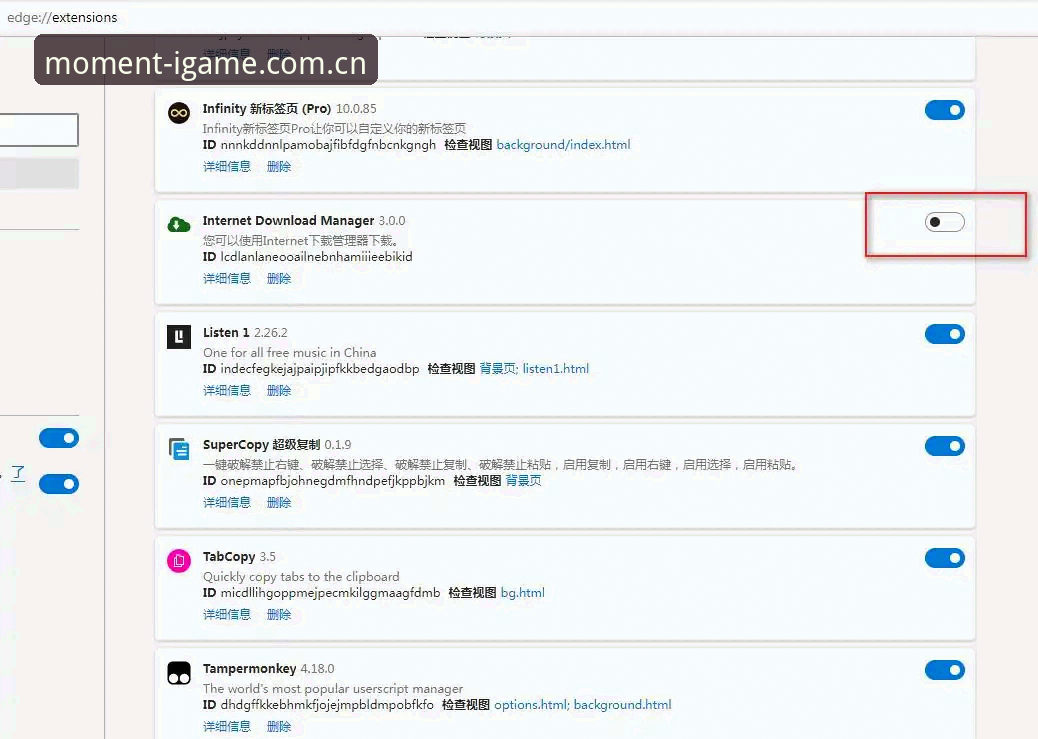
Task: Click the SuperCopy extension icon
Action: tap(179, 449)
